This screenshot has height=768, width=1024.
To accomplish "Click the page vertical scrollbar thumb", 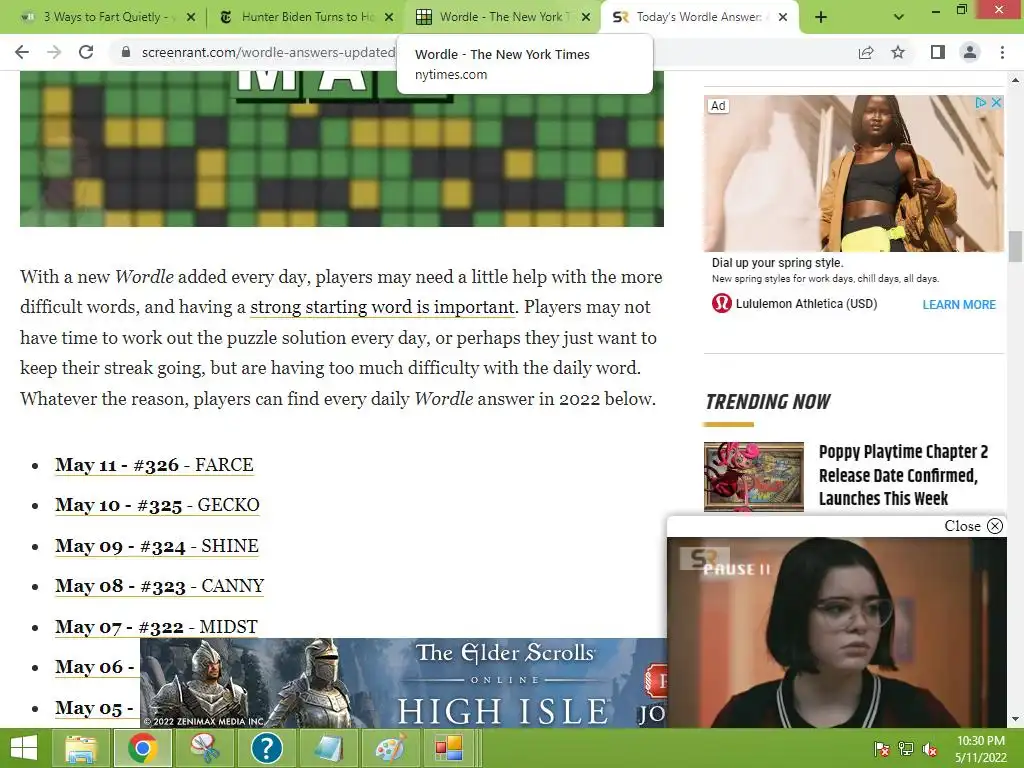I will pyautogui.click(x=1015, y=246).
